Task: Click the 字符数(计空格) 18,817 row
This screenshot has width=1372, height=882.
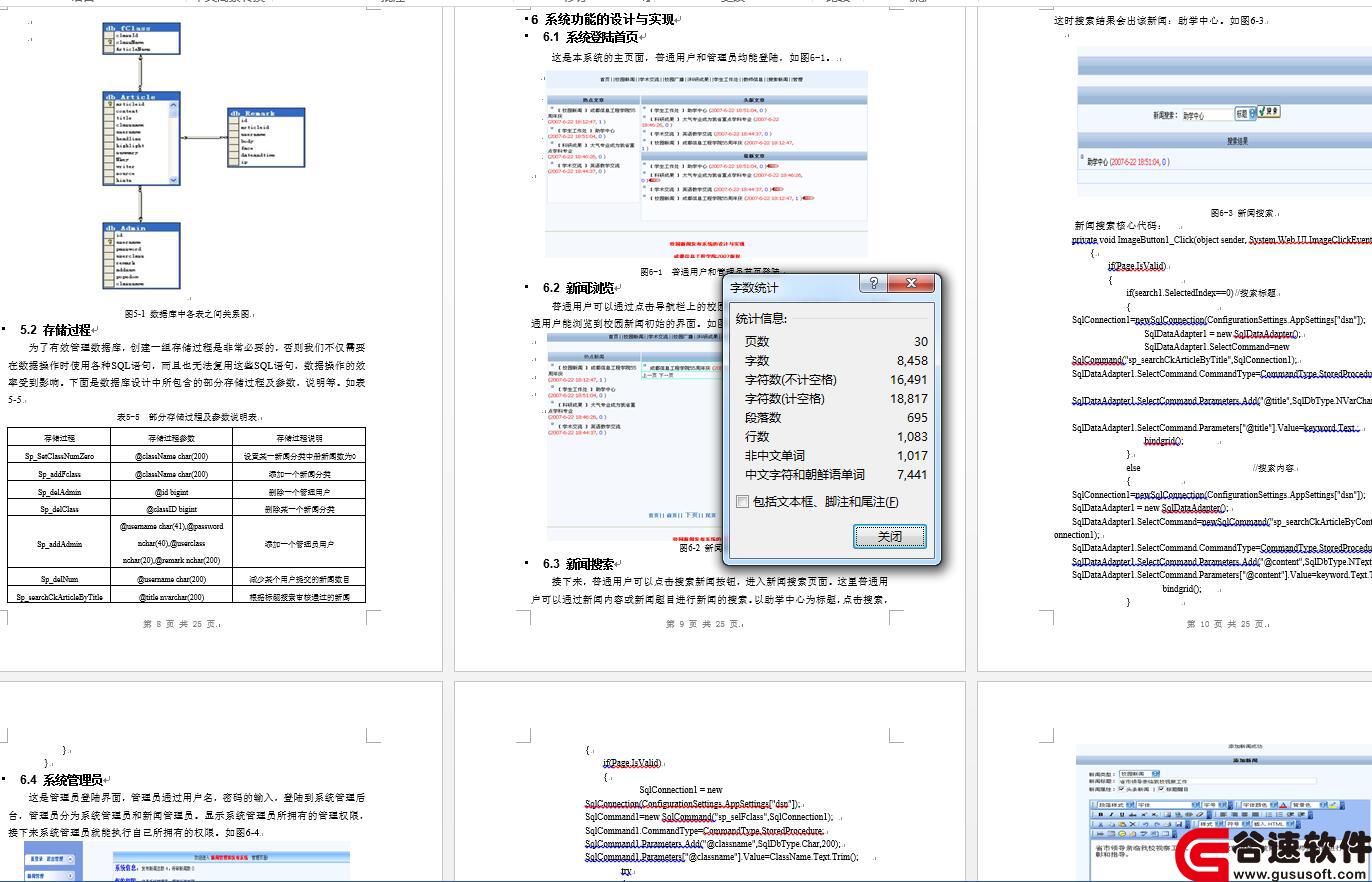Action: coord(836,398)
